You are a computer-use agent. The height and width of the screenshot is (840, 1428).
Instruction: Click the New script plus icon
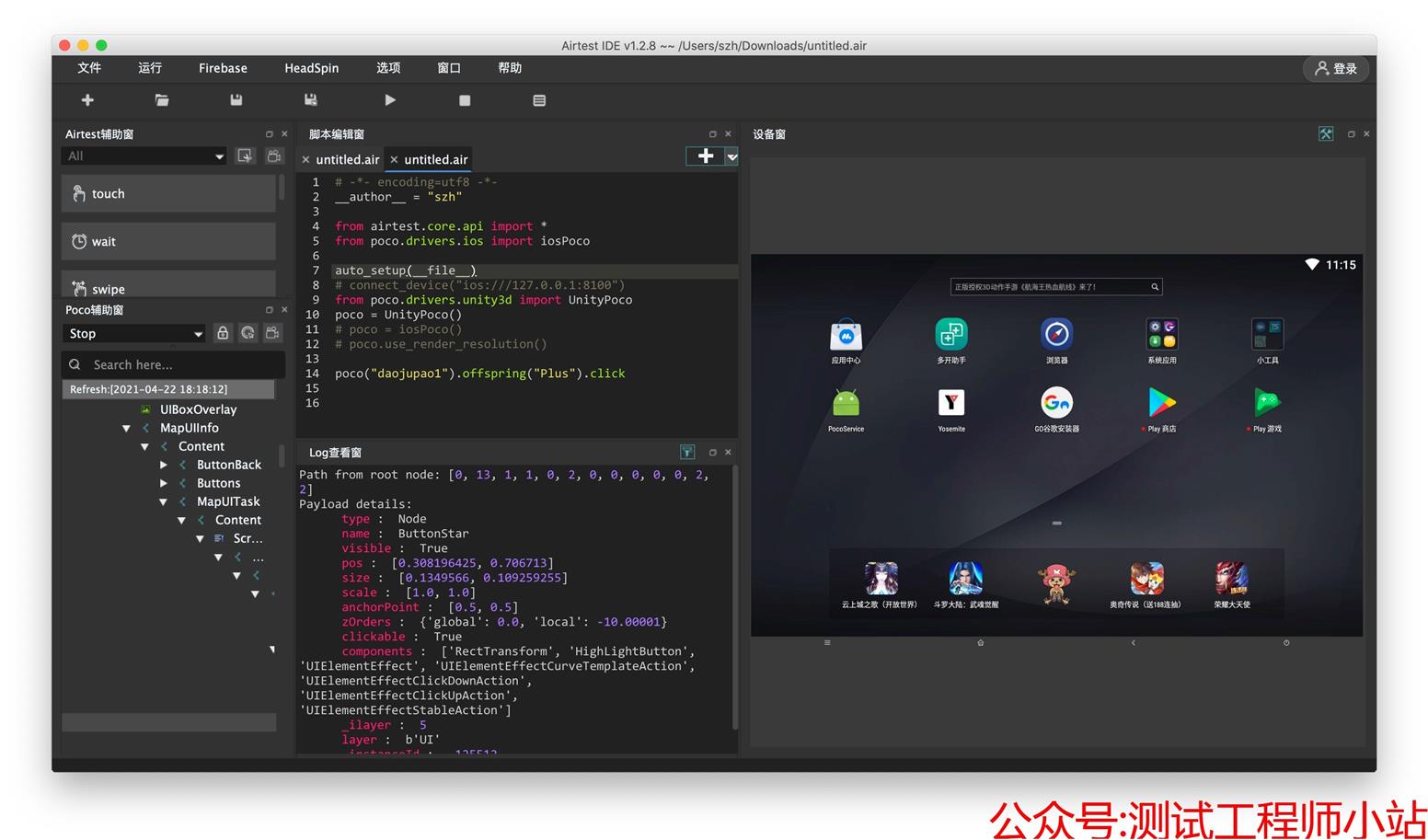click(87, 100)
